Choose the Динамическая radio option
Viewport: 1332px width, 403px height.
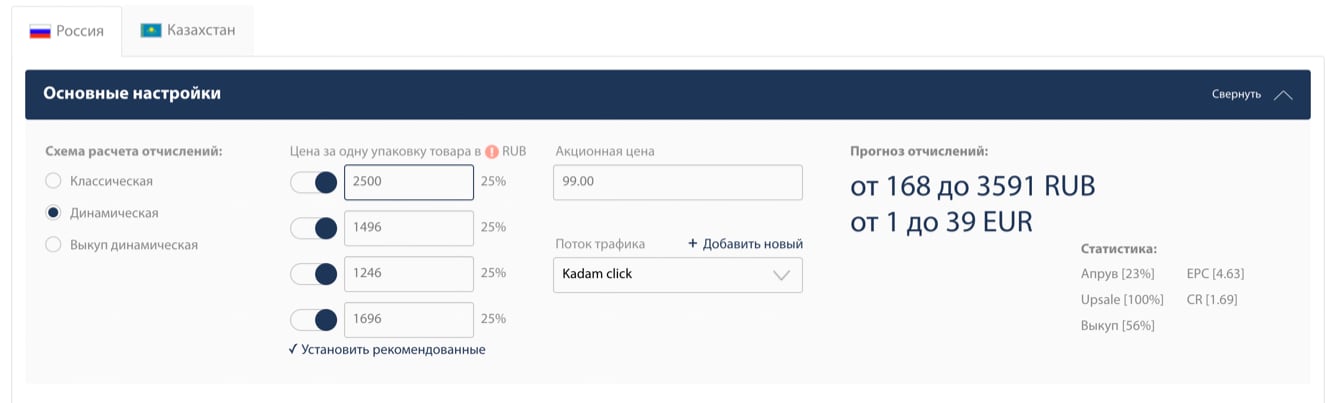(x=54, y=213)
